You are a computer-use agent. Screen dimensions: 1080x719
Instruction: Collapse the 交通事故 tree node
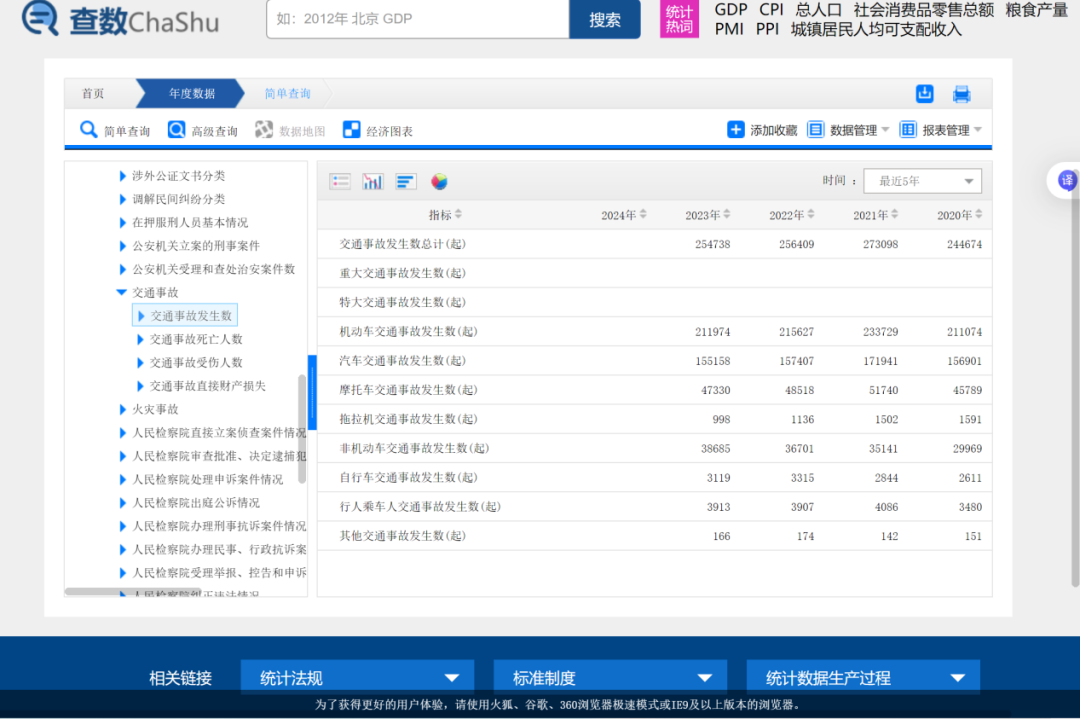click(122, 293)
